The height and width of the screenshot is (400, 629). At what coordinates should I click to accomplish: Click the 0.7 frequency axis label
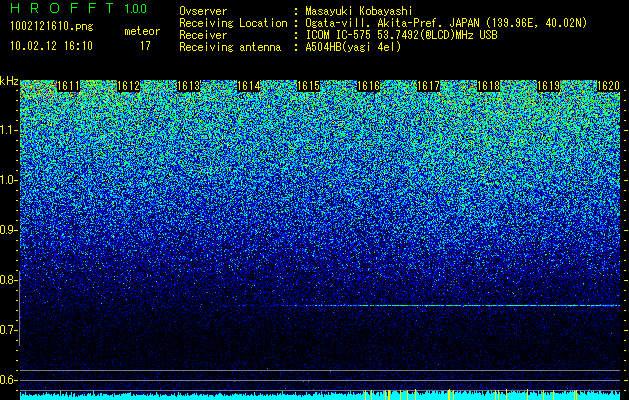pyautogui.click(x=8, y=330)
